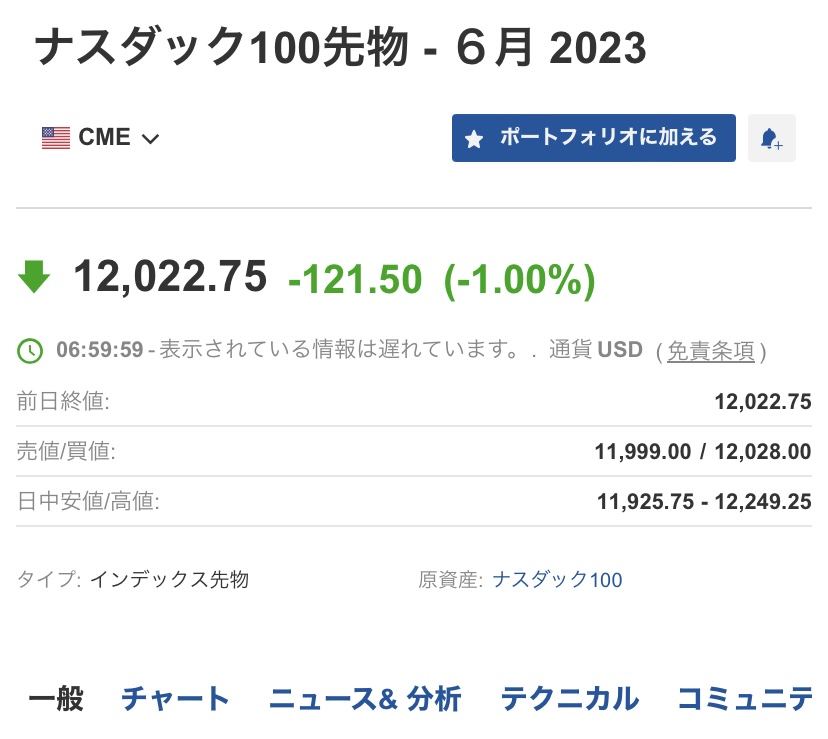828x739 pixels.
Task: Open the ニュース& 分析 tab
Action: 365,698
